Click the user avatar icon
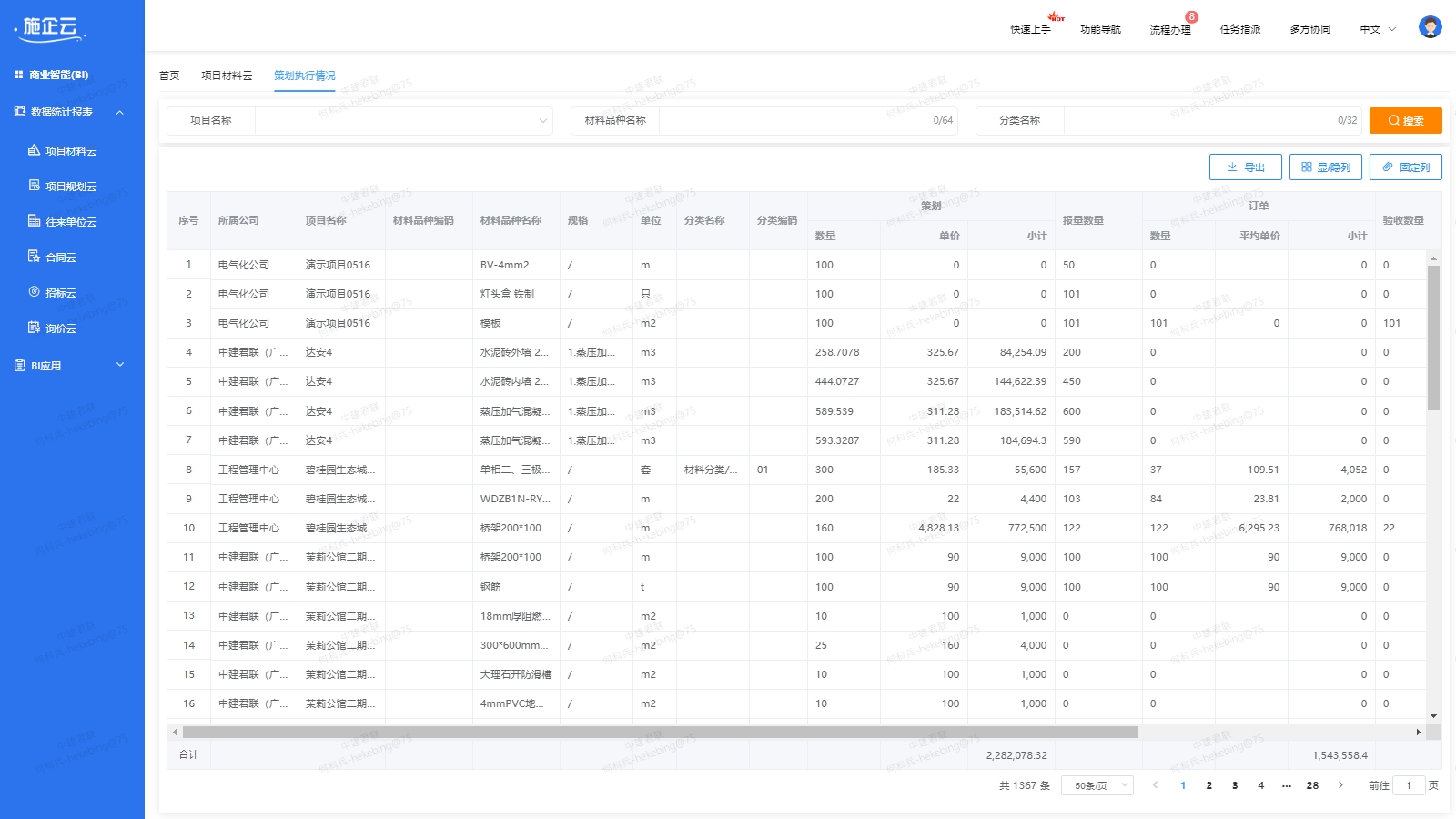Viewport: 1456px width, 819px height. pyautogui.click(x=1430, y=28)
